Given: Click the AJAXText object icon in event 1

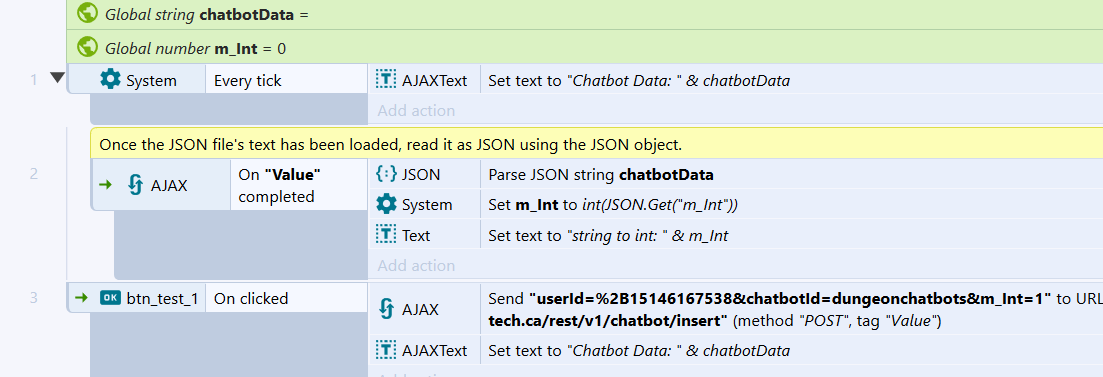Looking at the screenshot, I should 385,79.
